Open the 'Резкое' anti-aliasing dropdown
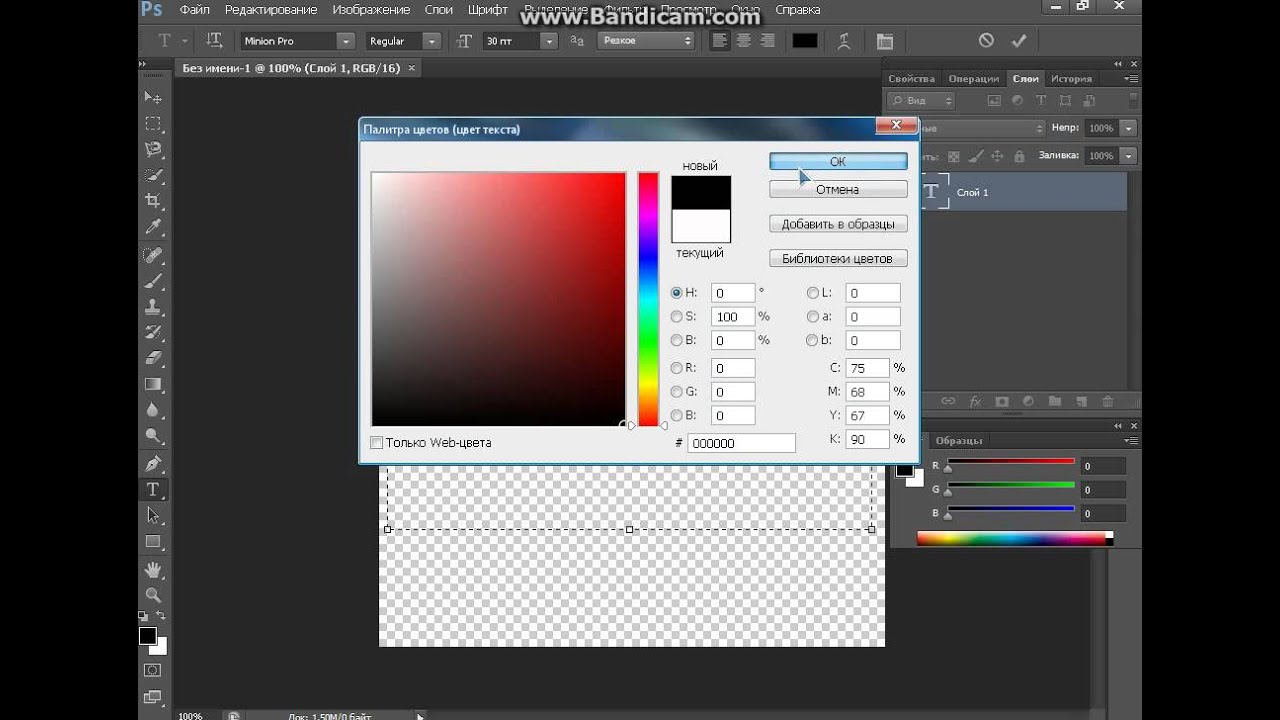This screenshot has height=720, width=1280. (646, 41)
